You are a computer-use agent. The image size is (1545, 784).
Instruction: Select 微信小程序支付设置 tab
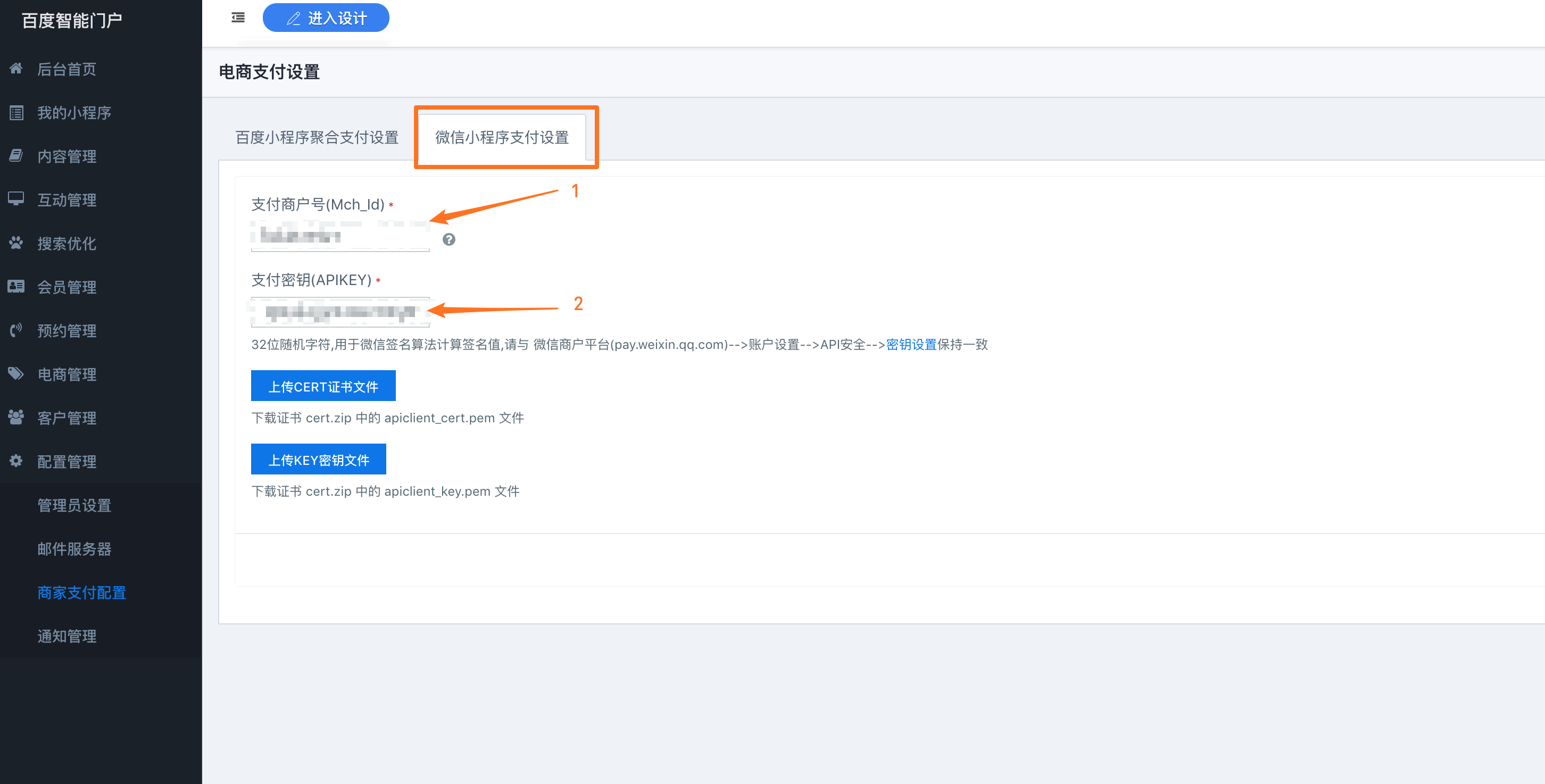click(x=502, y=137)
